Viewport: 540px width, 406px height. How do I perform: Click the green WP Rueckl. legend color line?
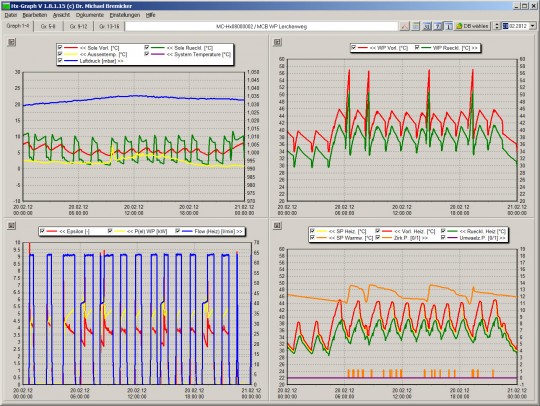[425, 48]
